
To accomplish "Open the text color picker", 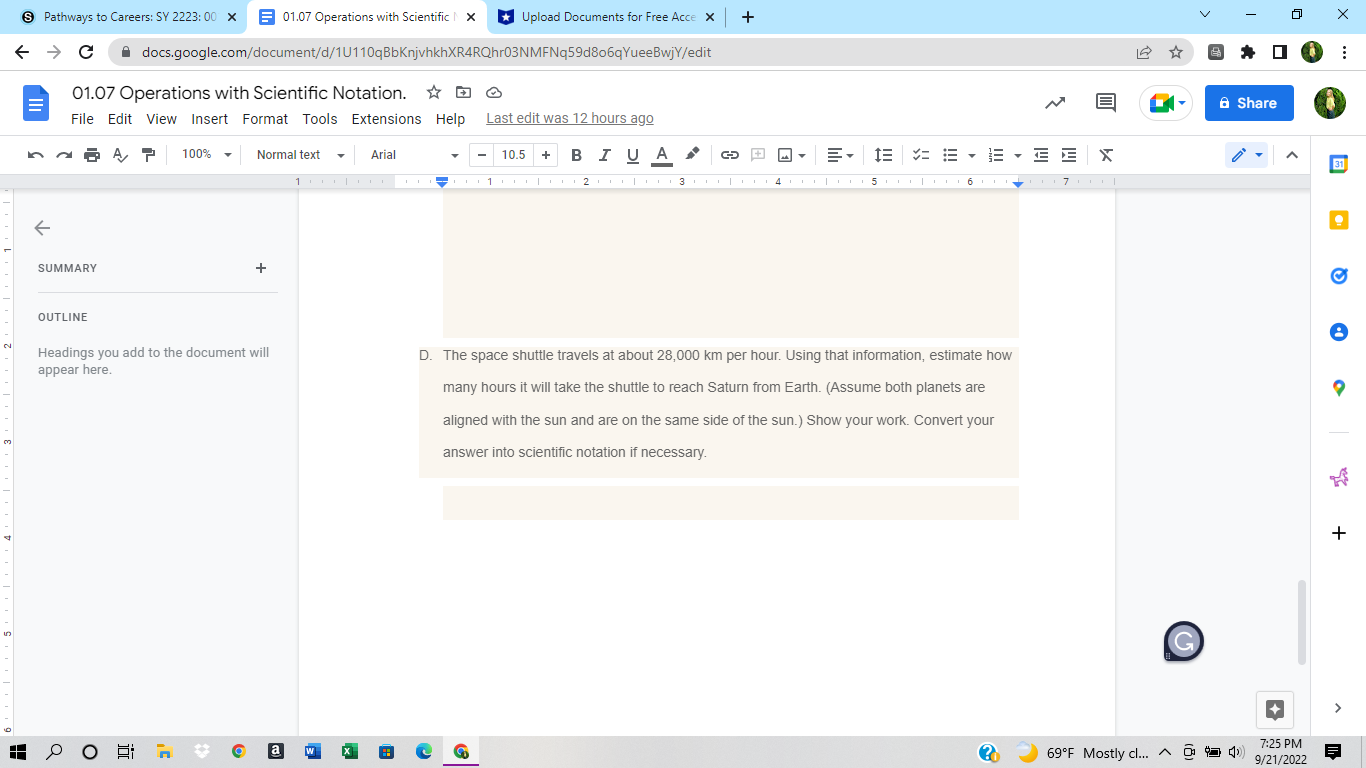I will 661,155.
